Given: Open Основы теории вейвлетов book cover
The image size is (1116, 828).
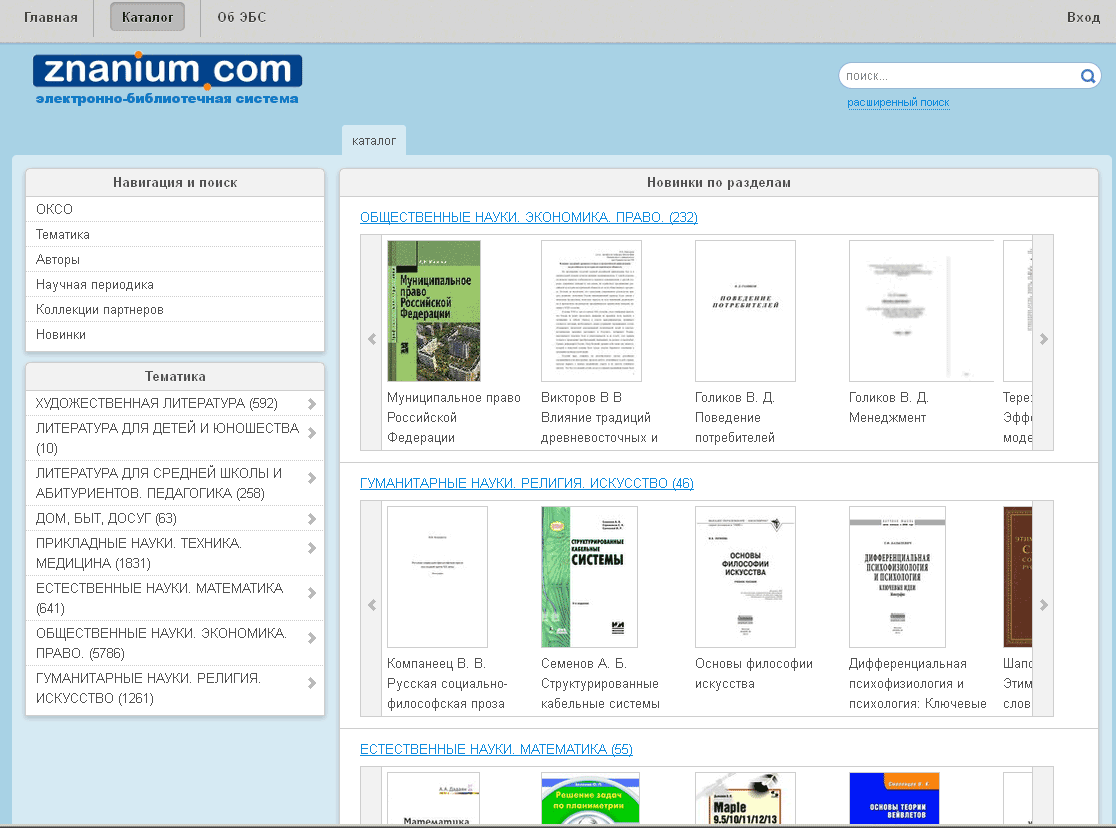Looking at the screenshot, I should pos(895,798).
